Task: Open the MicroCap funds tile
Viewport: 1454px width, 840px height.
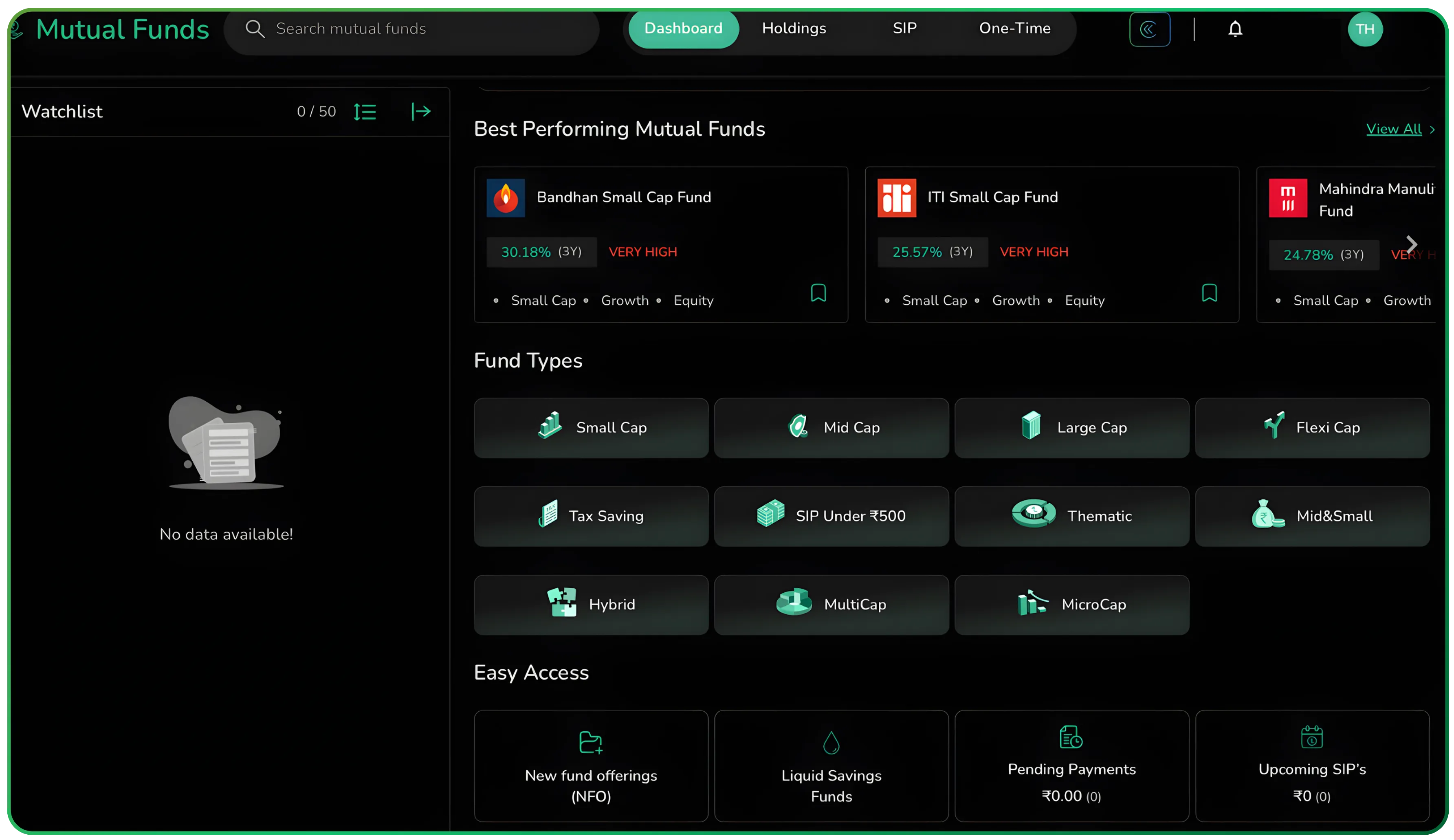Action: (1071, 605)
